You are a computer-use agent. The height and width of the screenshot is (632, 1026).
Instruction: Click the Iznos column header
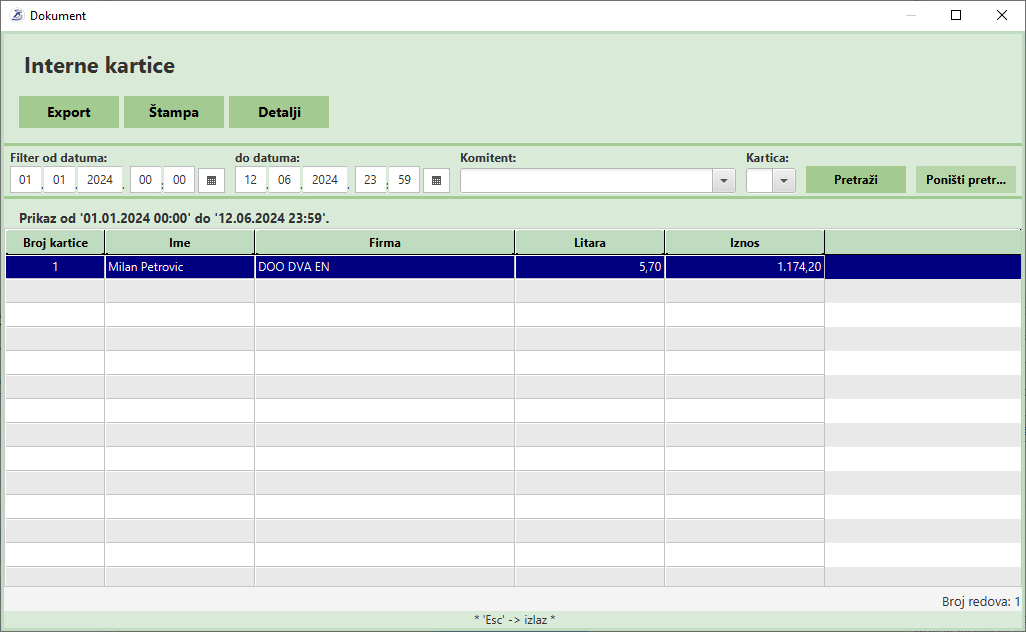(745, 242)
